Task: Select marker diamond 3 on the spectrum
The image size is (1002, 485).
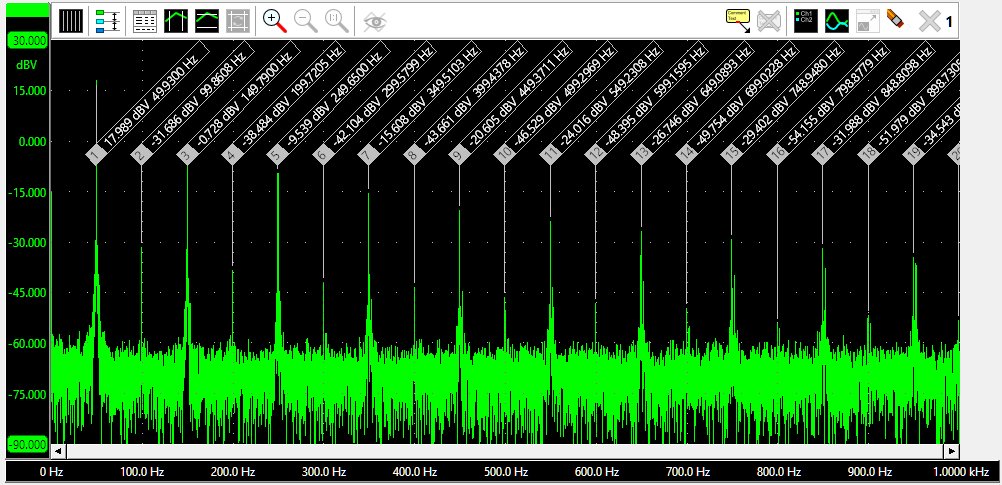Action: click(x=187, y=155)
